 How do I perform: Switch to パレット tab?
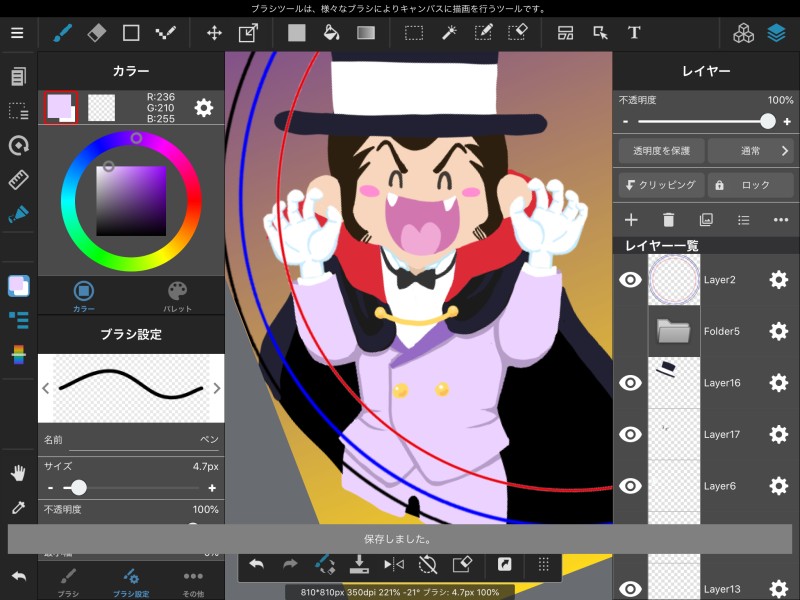tap(177, 296)
